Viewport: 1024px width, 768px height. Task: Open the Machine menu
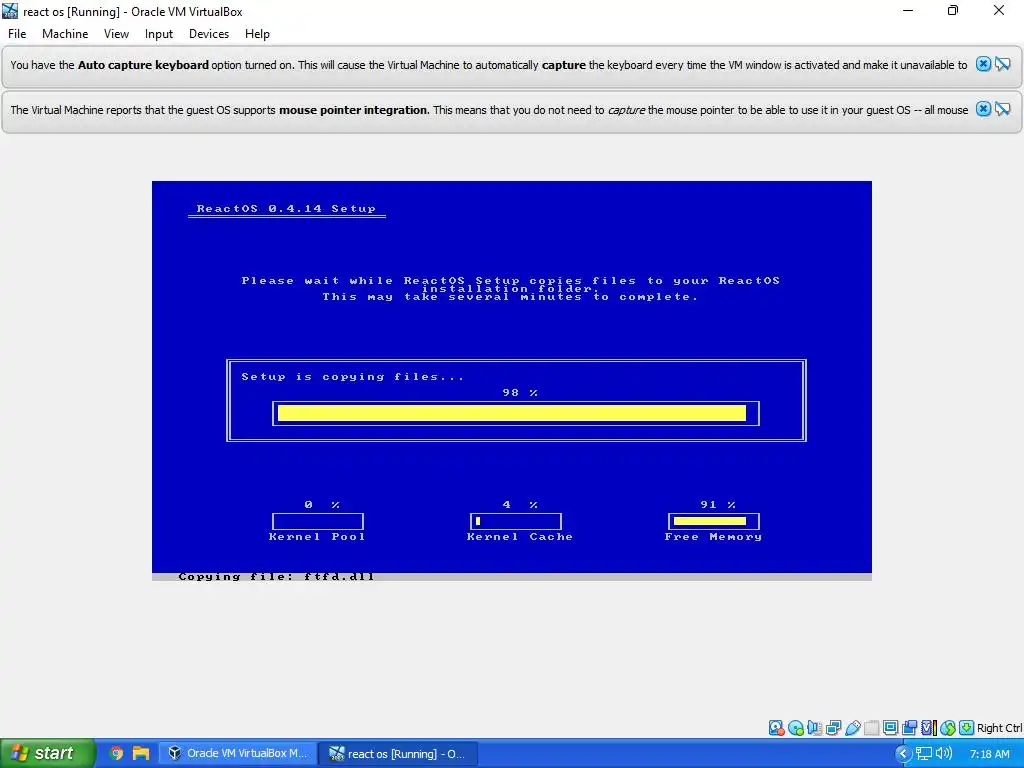click(x=65, y=34)
